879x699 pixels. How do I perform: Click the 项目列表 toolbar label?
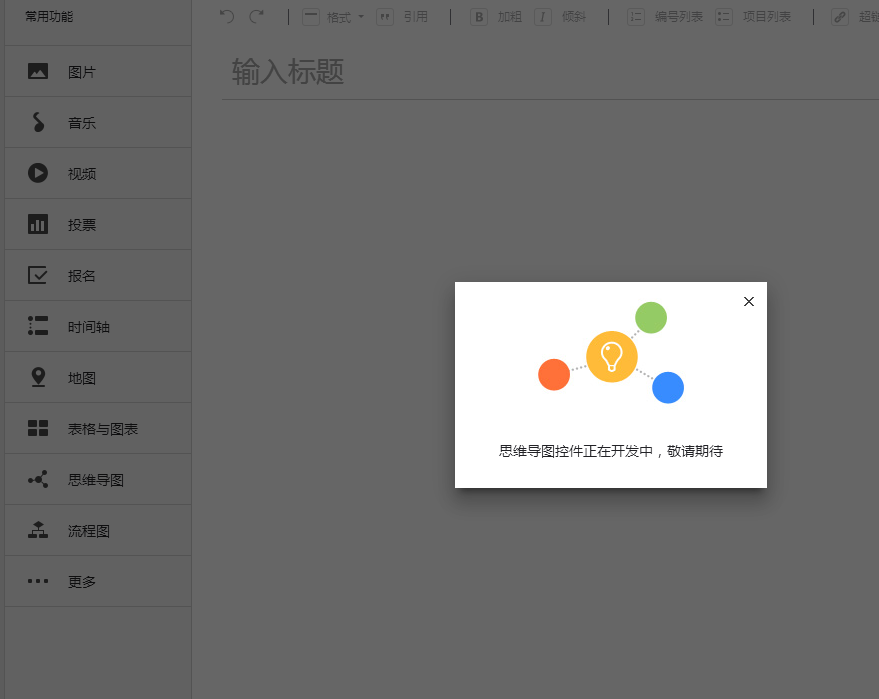click(767, 17)
